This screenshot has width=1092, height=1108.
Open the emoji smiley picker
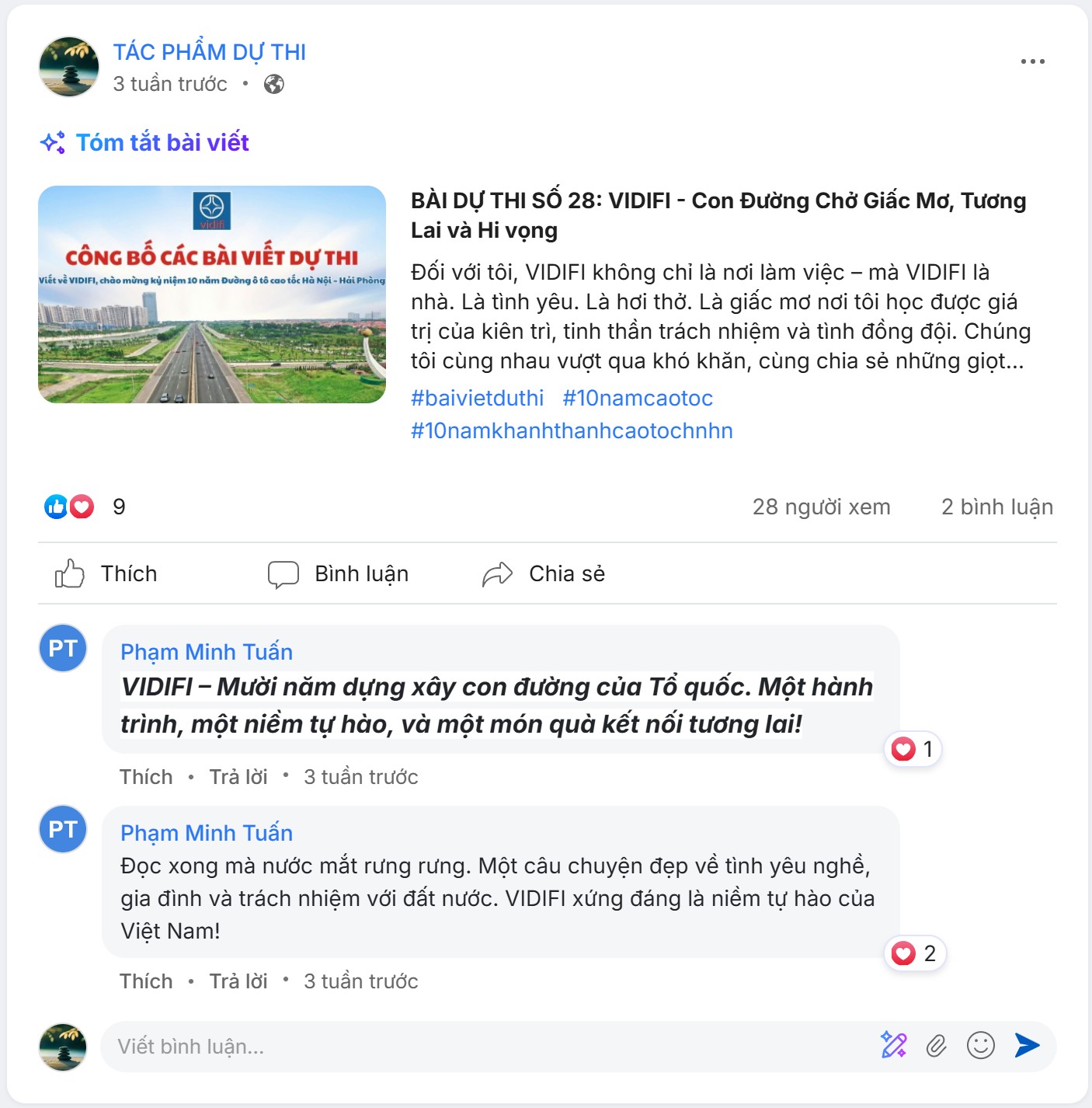(x=981, y=1045)
